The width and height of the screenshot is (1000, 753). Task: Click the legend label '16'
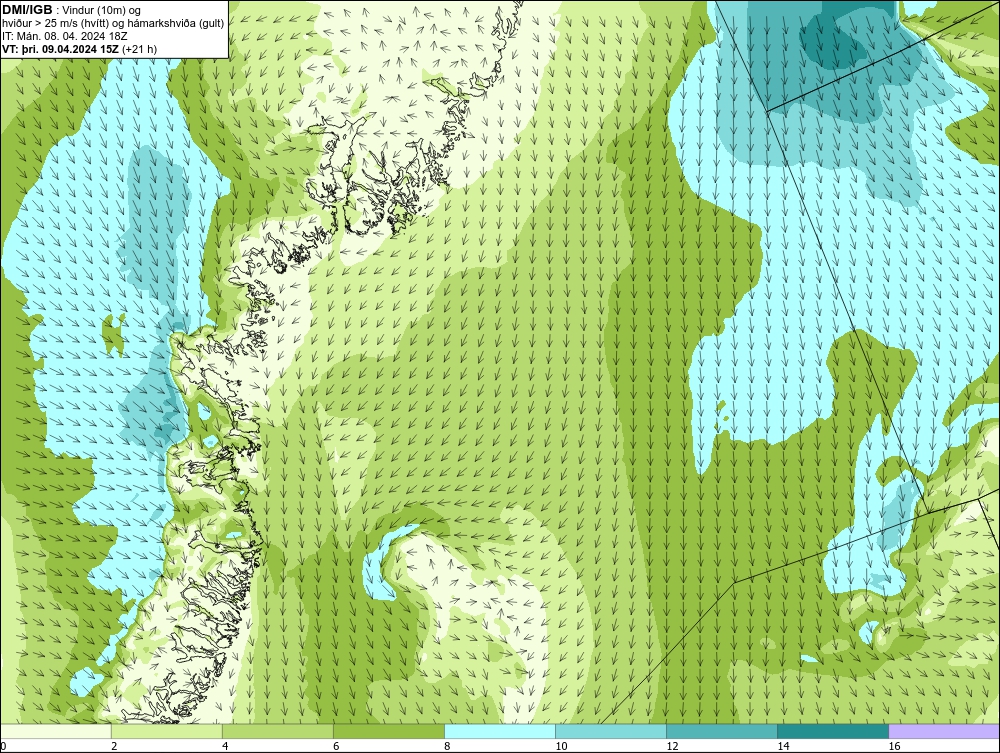[x=894, y=746]
